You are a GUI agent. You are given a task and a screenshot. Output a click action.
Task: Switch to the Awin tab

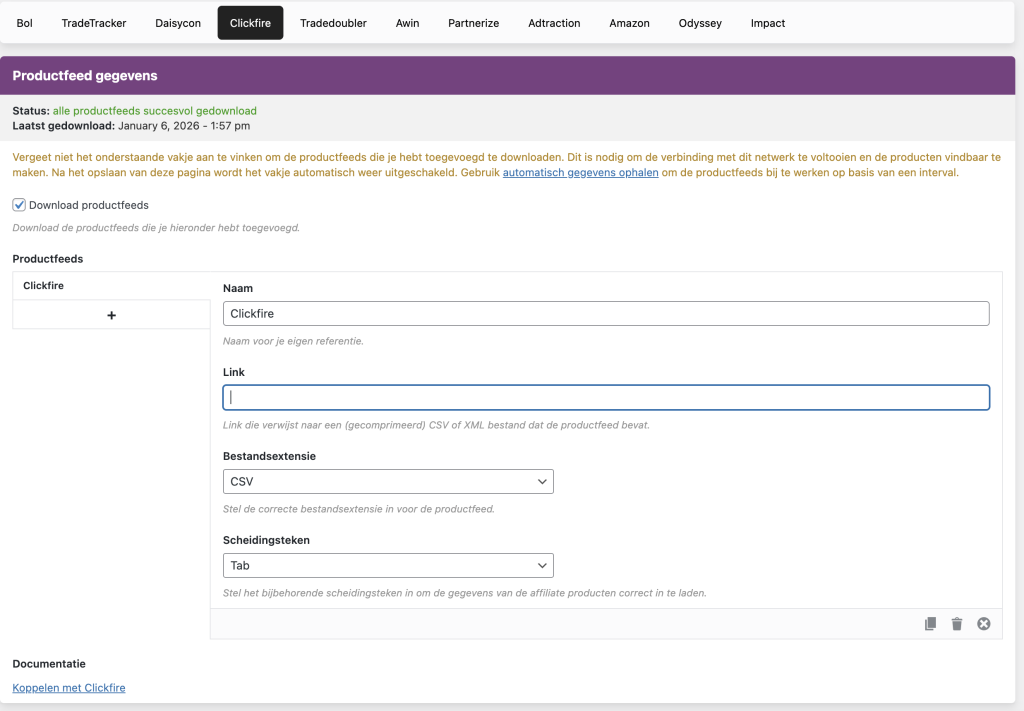(x=407, y=23)
